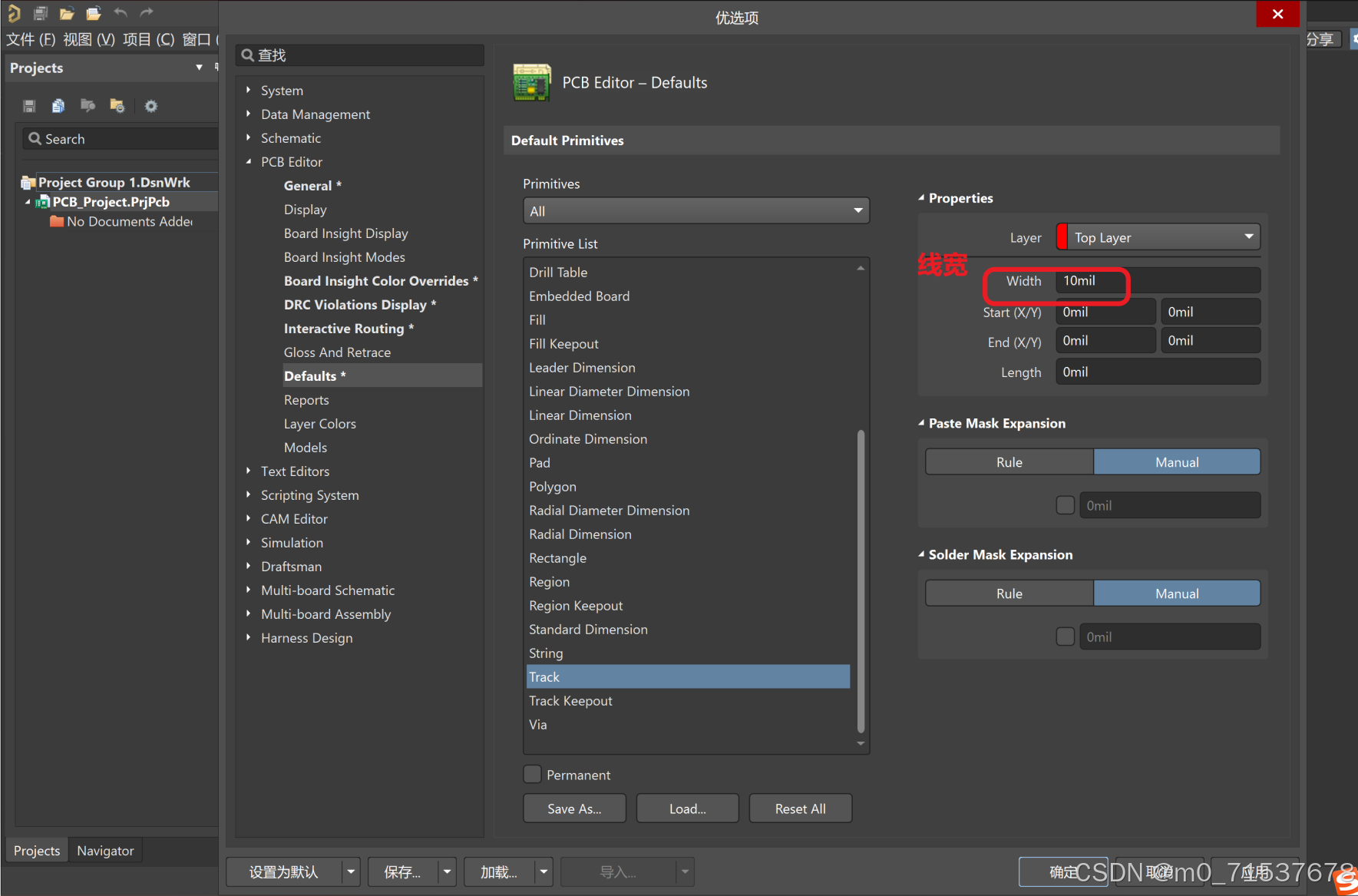Image resolution: width=1358 pixels, height=896 pixels.
Task: Open the Projects panel dropdown arrow
Action: [x=200, y=68]
